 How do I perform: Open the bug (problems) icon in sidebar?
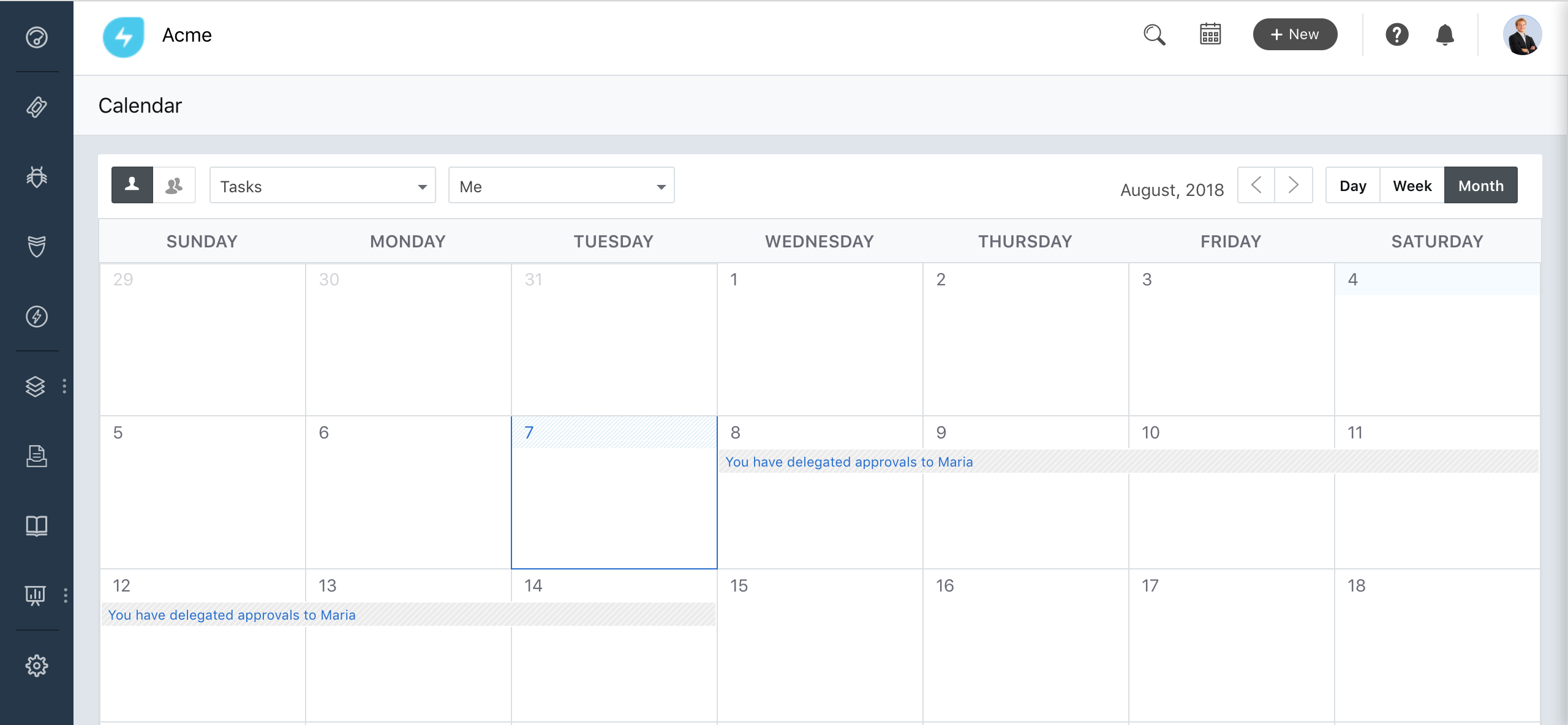37,177
